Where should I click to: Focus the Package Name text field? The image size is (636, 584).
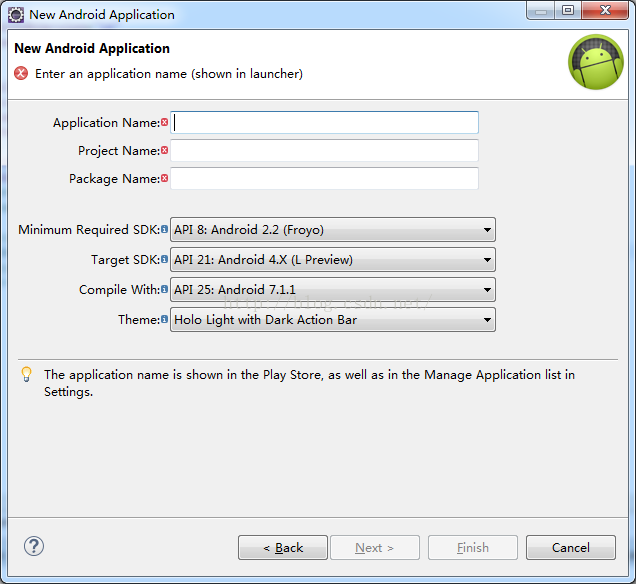(324, 178)
